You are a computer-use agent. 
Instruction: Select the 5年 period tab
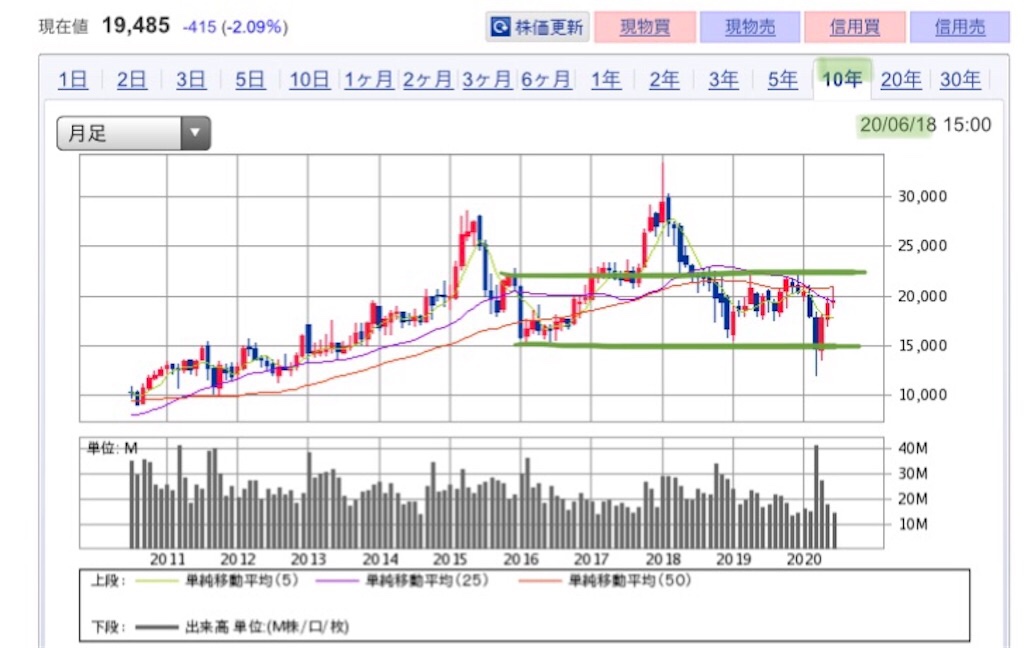point(782,80)
